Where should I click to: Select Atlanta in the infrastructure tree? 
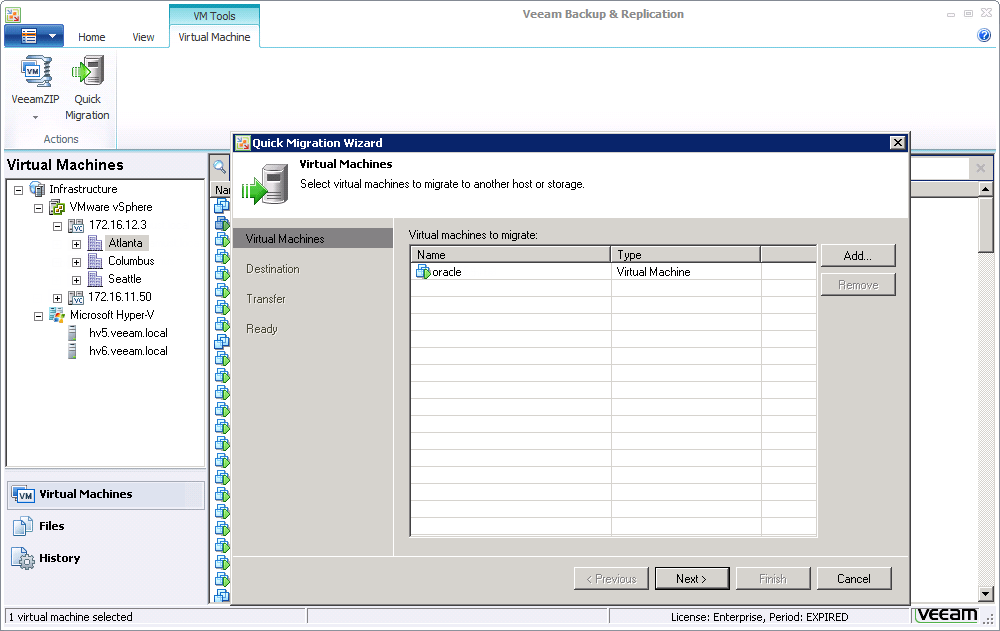125,243
